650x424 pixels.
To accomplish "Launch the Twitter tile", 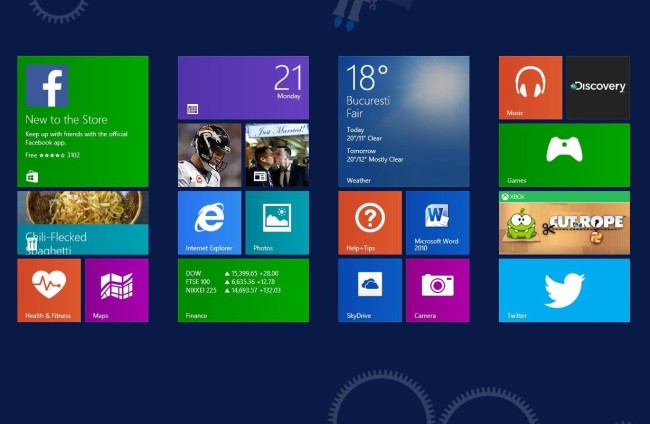I will pos(564,290).
